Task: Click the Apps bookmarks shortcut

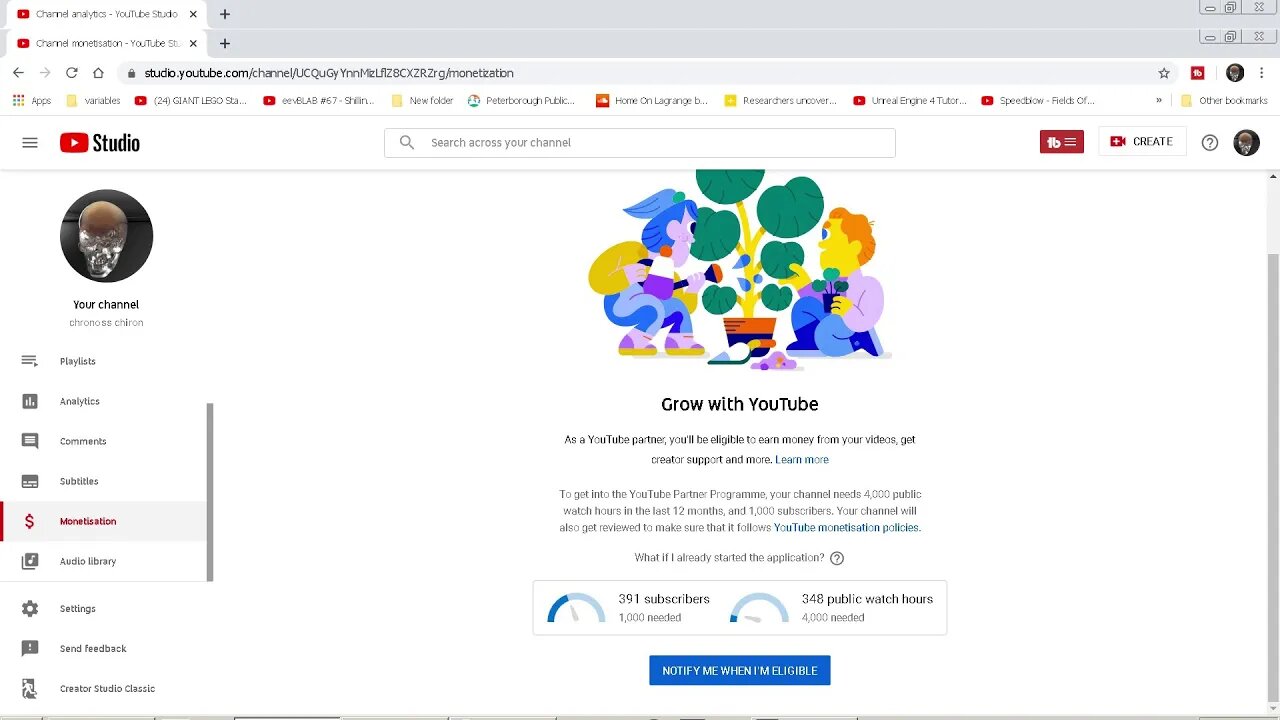Action: click(32, 100)
